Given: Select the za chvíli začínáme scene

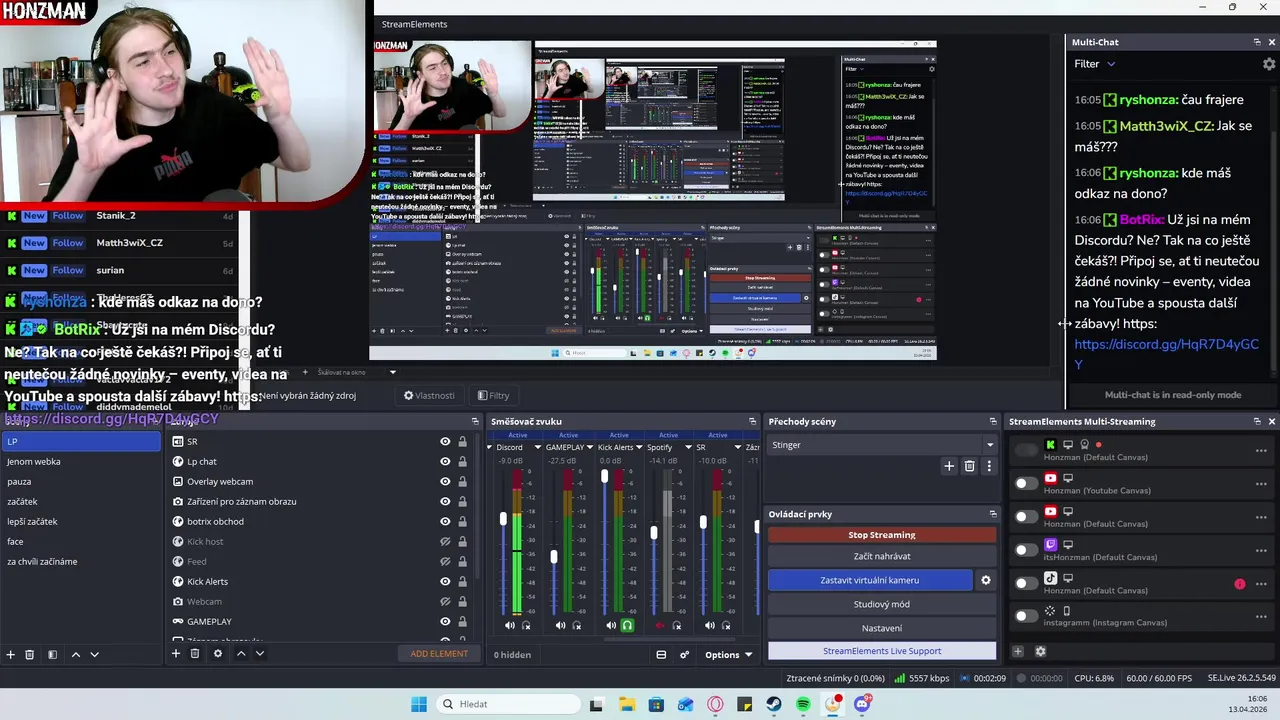Looking at the screenshot, I should click(80, 561).
